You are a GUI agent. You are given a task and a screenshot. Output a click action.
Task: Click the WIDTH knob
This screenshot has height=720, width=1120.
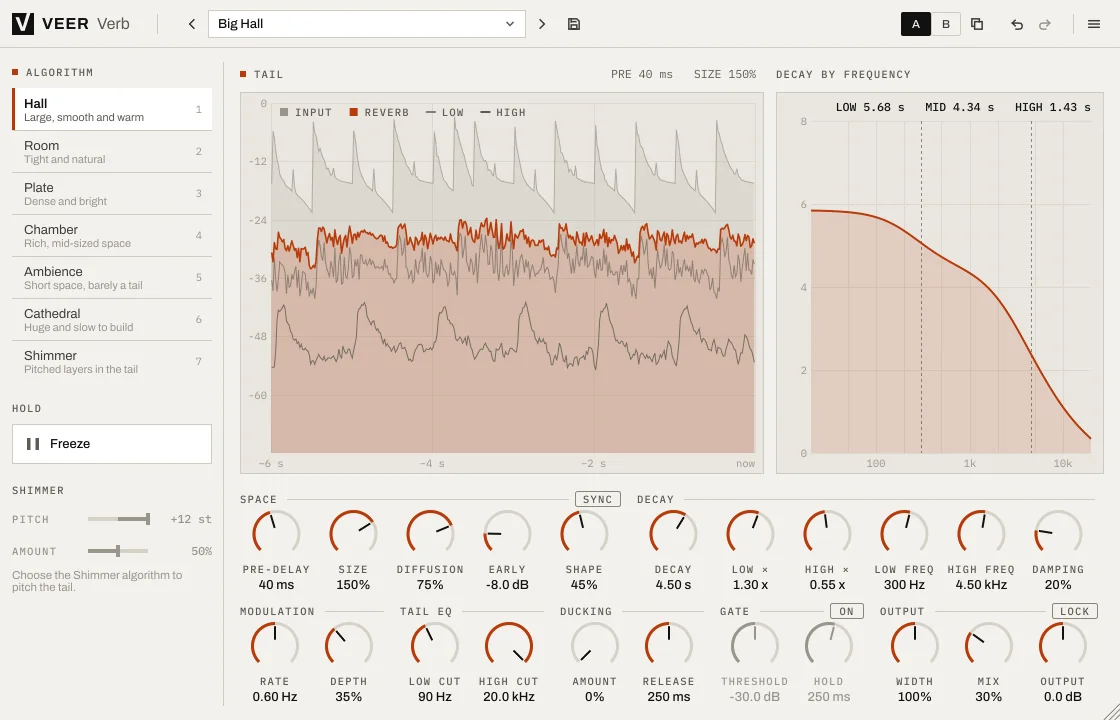[x=914, y=646]
